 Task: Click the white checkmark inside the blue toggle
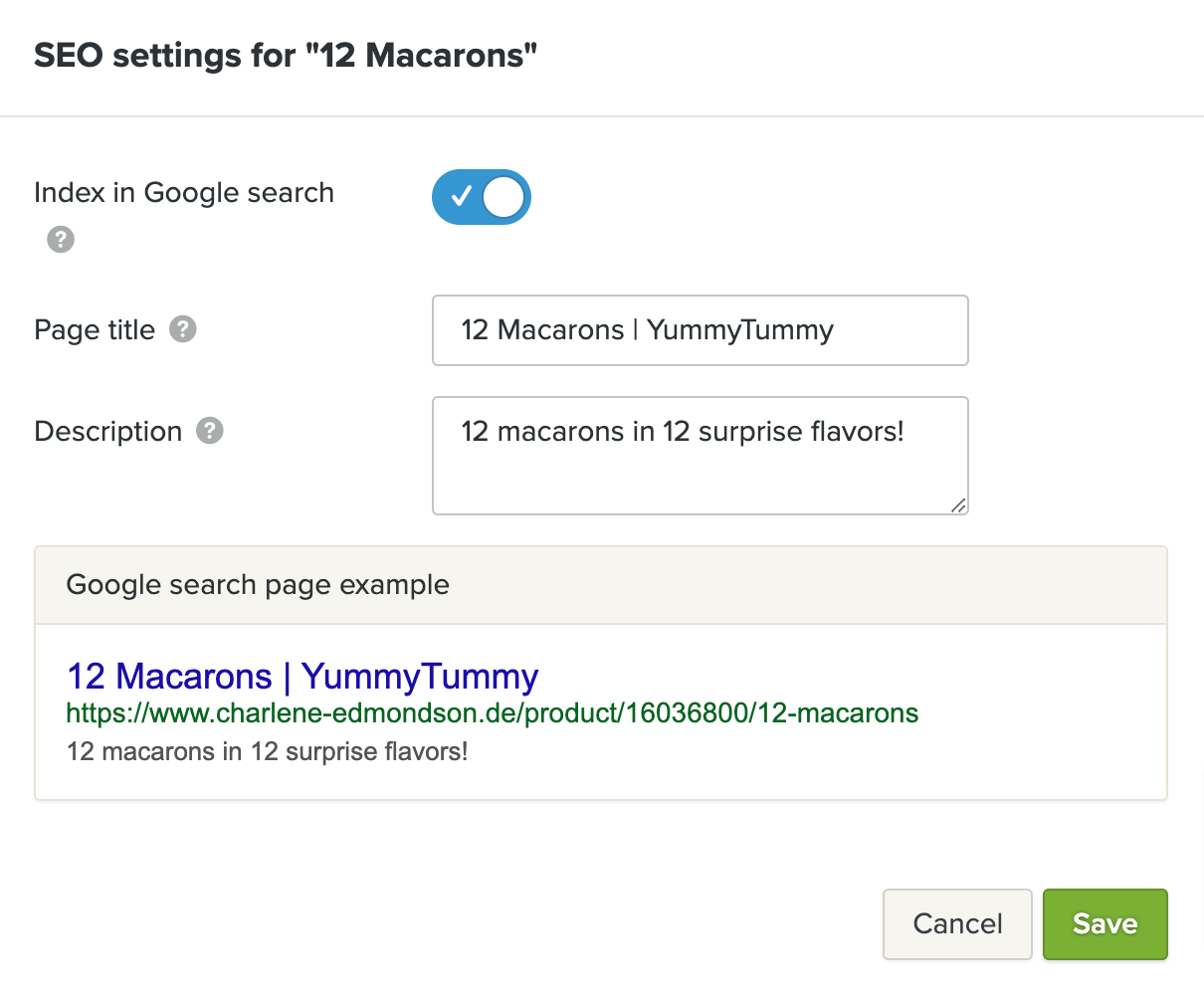(460, 197)
